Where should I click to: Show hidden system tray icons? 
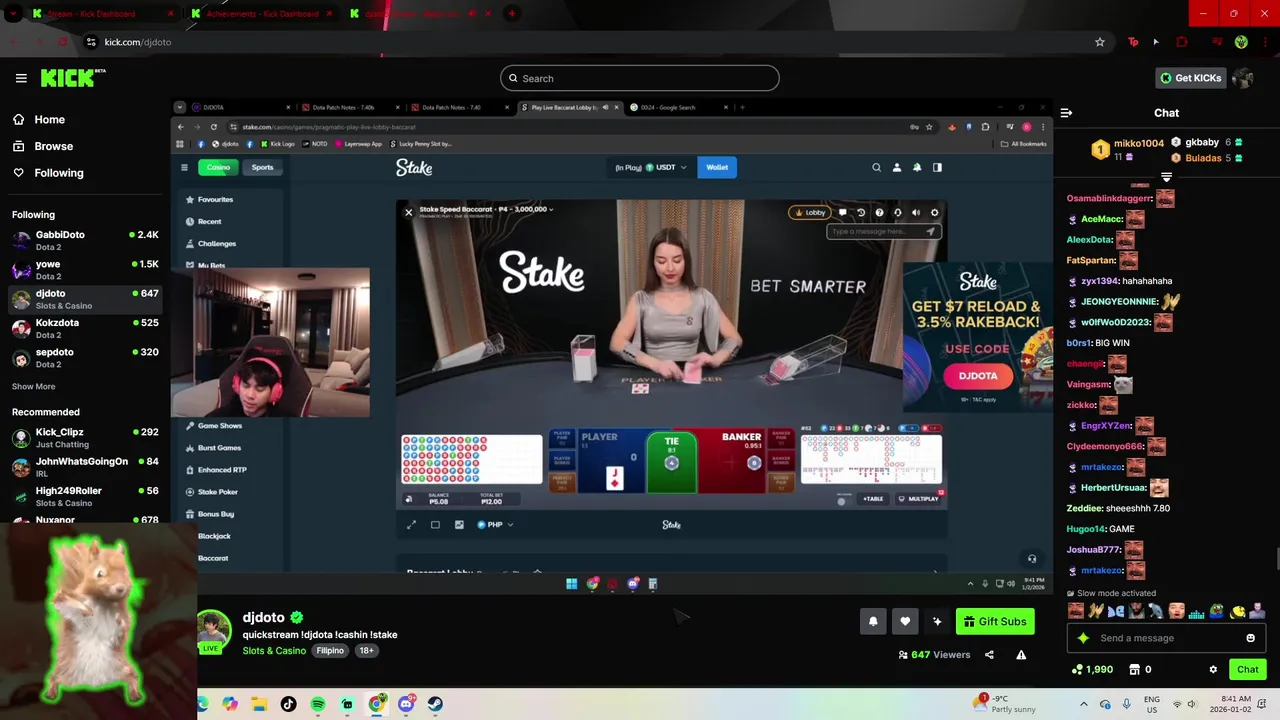click(x=1083, y=704)
